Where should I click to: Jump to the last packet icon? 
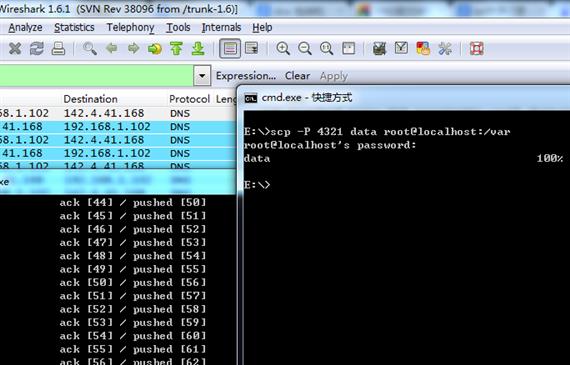click(x=198, y=49)
